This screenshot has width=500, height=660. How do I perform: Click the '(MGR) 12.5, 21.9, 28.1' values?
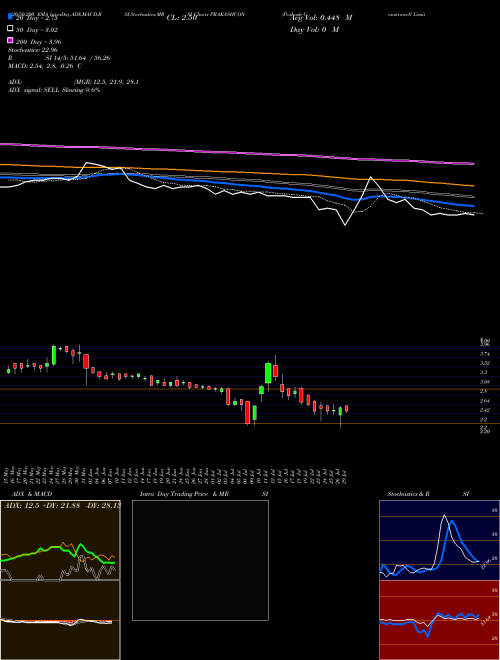106,82
